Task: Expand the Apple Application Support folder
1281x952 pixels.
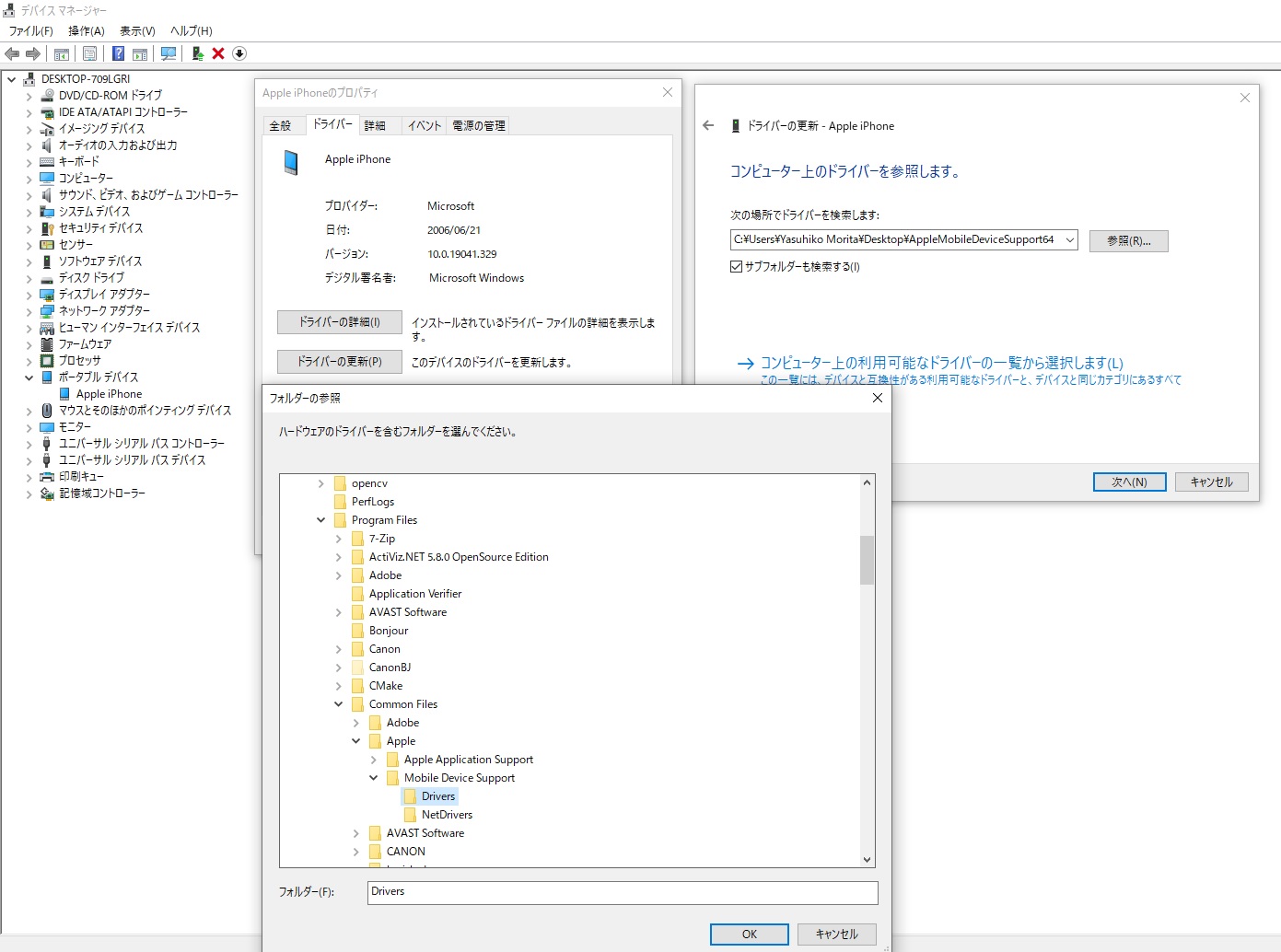Action: (x=373, y=760)
